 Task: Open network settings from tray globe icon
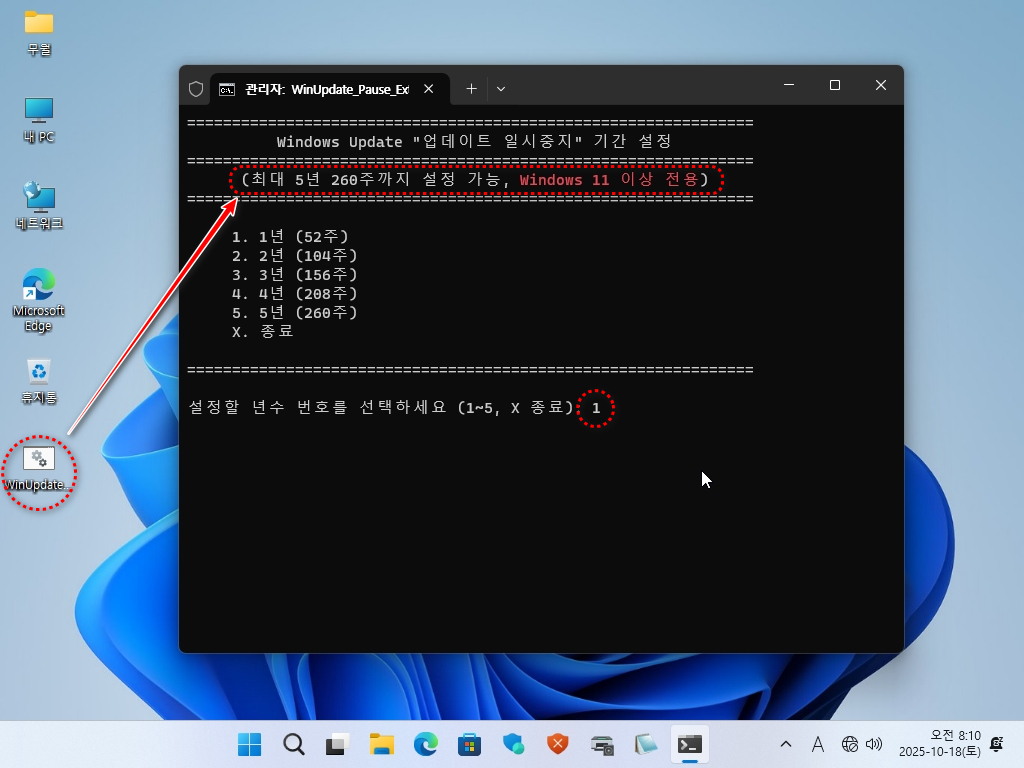click(850, 744)
